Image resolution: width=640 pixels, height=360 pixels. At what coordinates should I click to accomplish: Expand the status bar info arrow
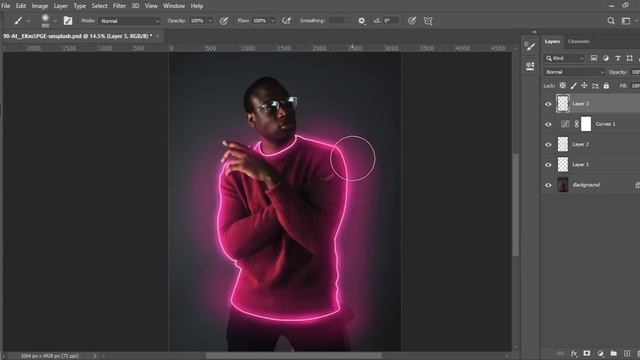click(94, 356)
